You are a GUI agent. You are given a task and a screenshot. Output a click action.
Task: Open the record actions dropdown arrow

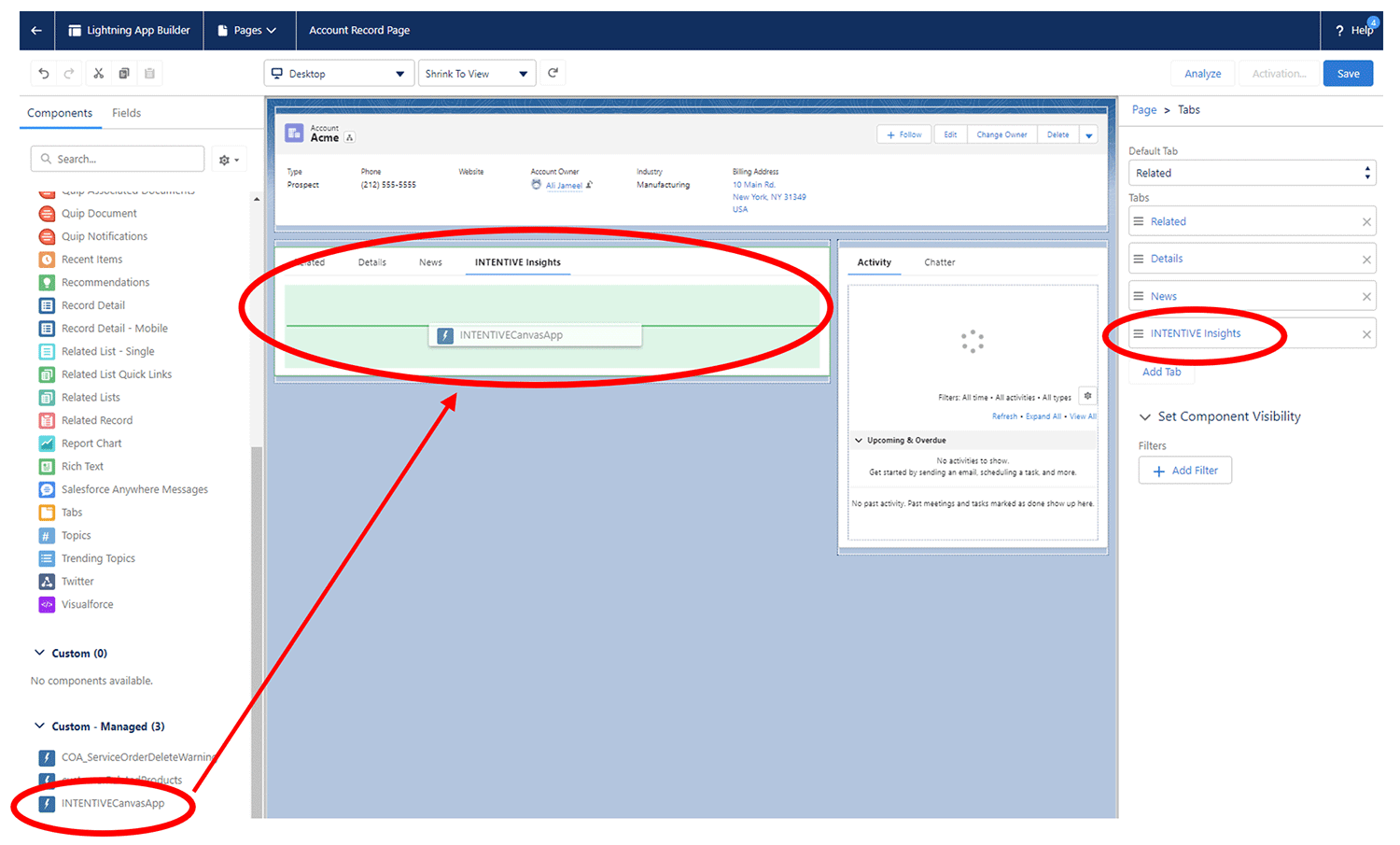point(1088,135)
